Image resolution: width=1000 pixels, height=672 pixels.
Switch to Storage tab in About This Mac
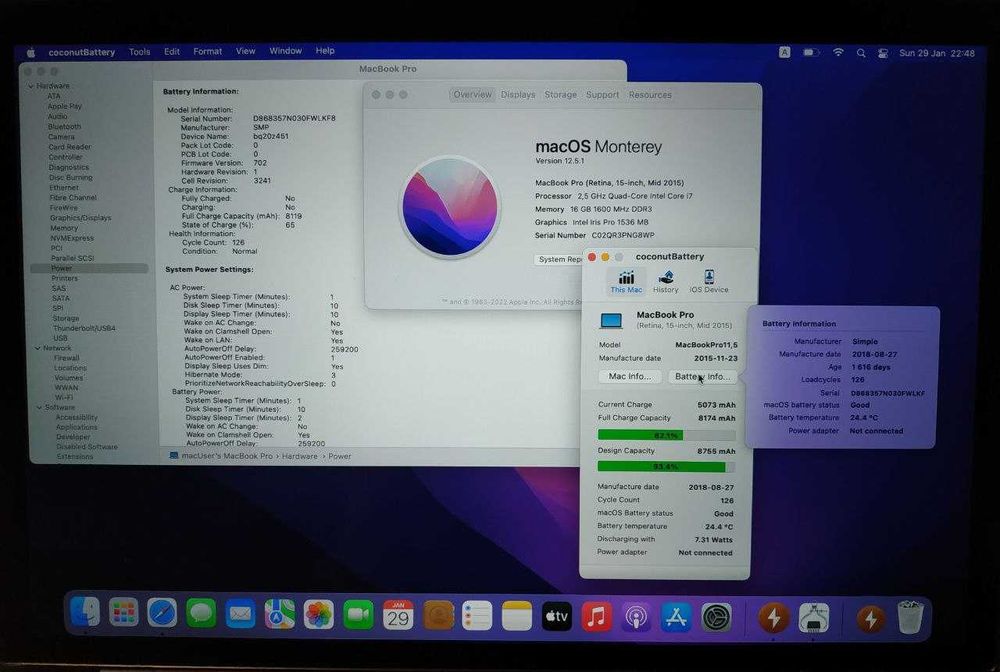[x=561, y=94]
